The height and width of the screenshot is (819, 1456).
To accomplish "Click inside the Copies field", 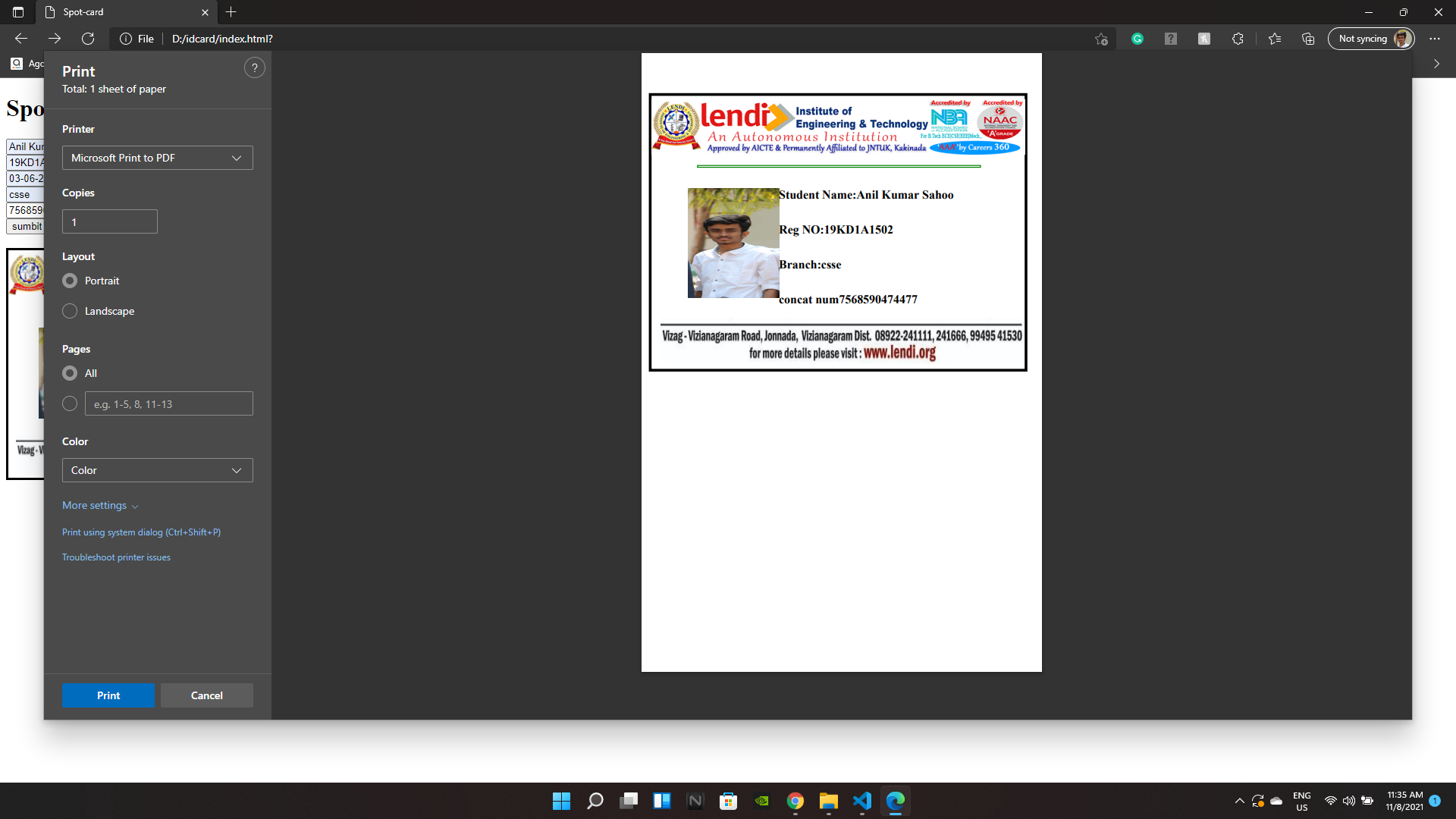I will pyautogui.click(x=109, y=221).
